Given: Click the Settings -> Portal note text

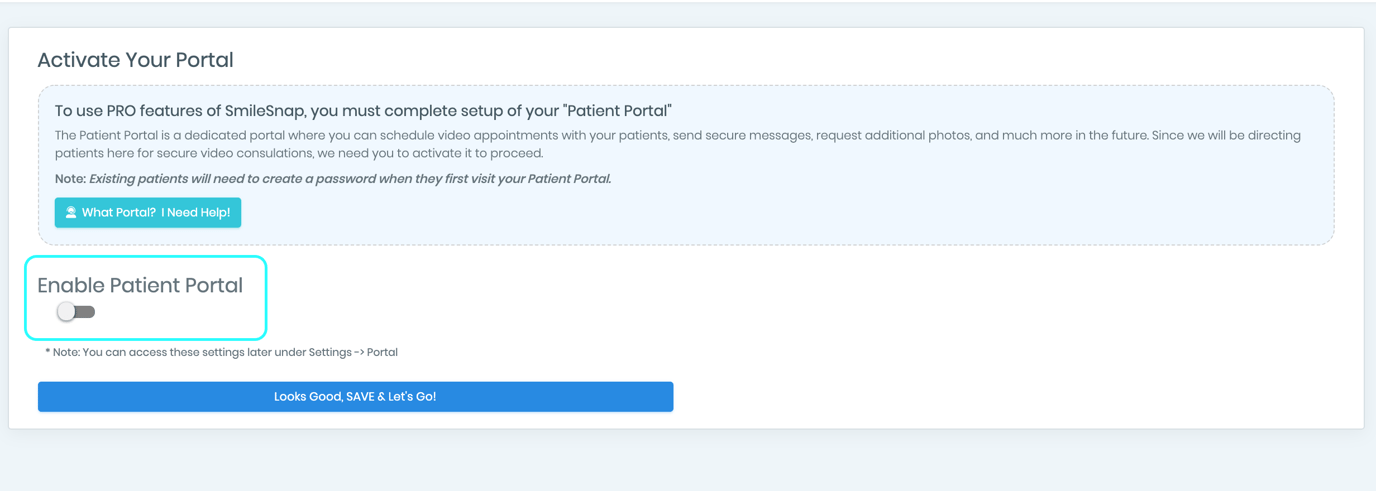Looking at the screenshot, I should coord(221,352).
